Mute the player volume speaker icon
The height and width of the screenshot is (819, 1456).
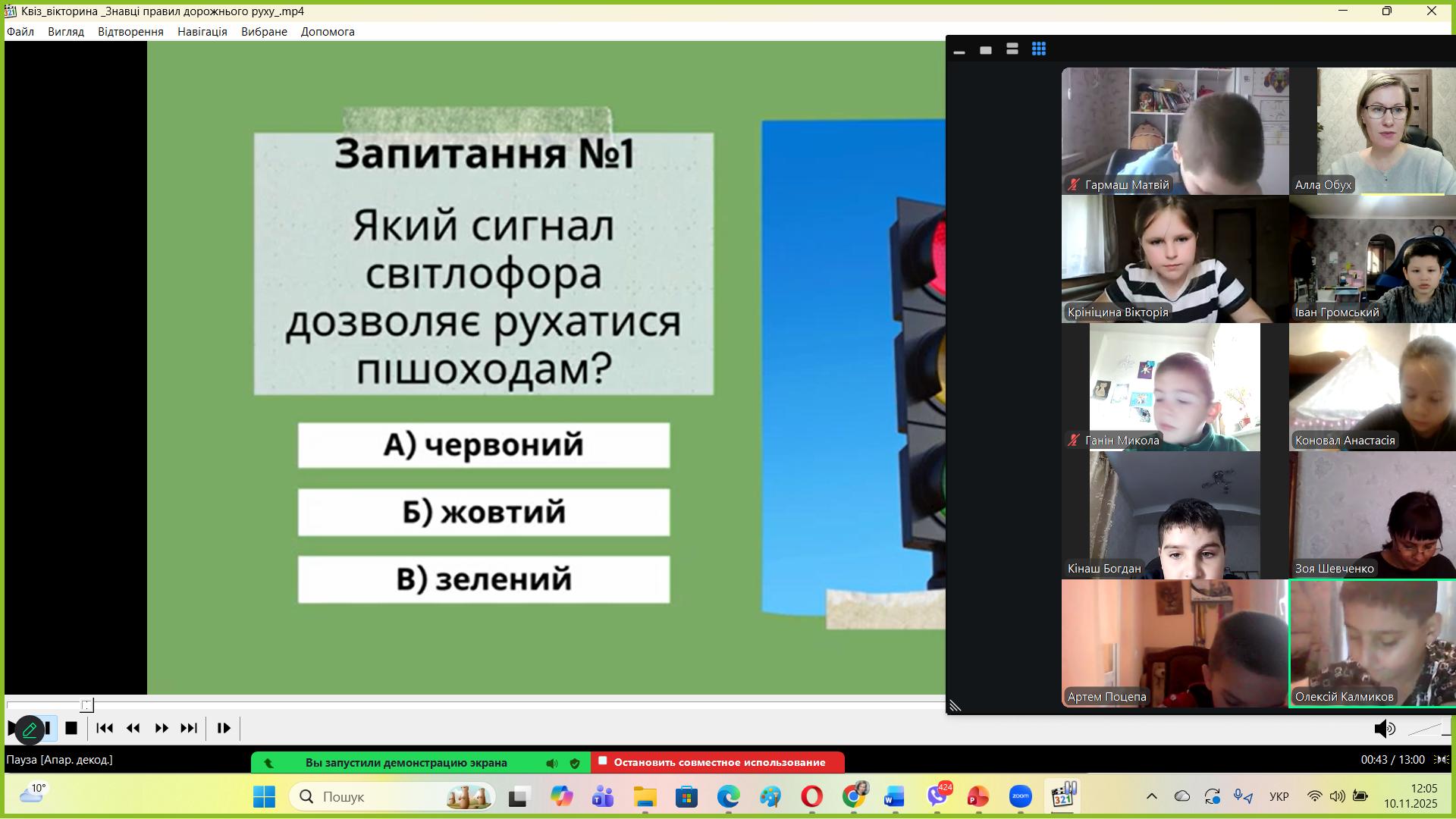[x=1383, y=729]
